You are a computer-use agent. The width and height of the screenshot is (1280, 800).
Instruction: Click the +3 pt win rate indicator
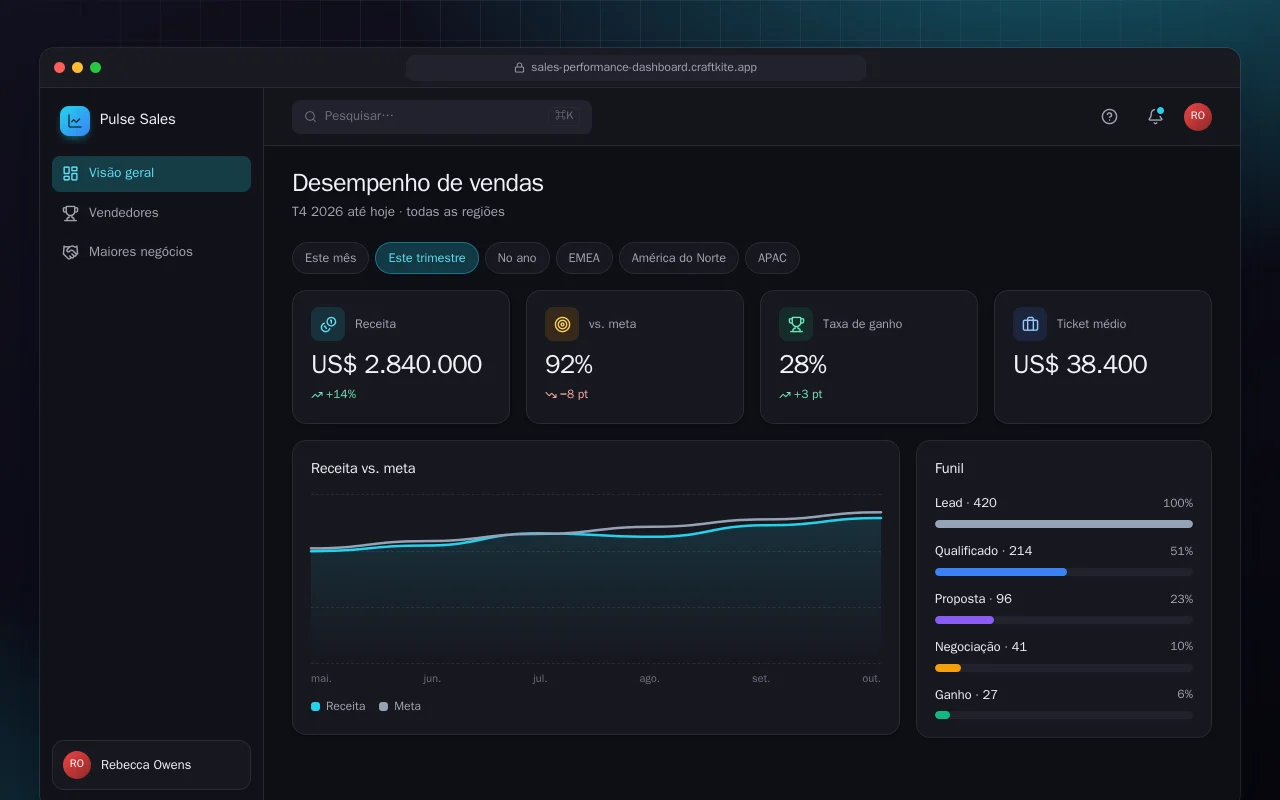coord(801,395)
